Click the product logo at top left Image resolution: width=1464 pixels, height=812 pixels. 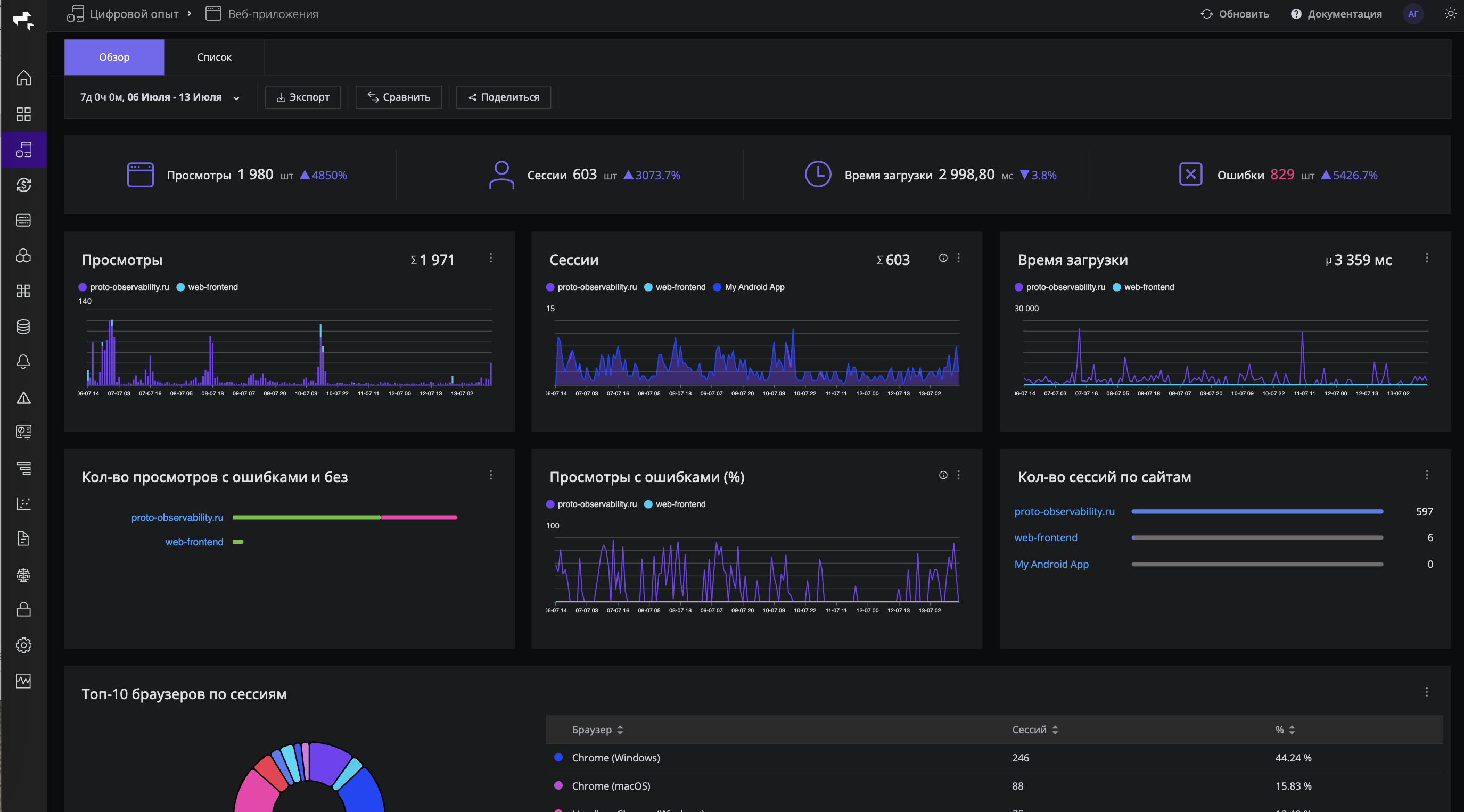[x=23, y=21]
